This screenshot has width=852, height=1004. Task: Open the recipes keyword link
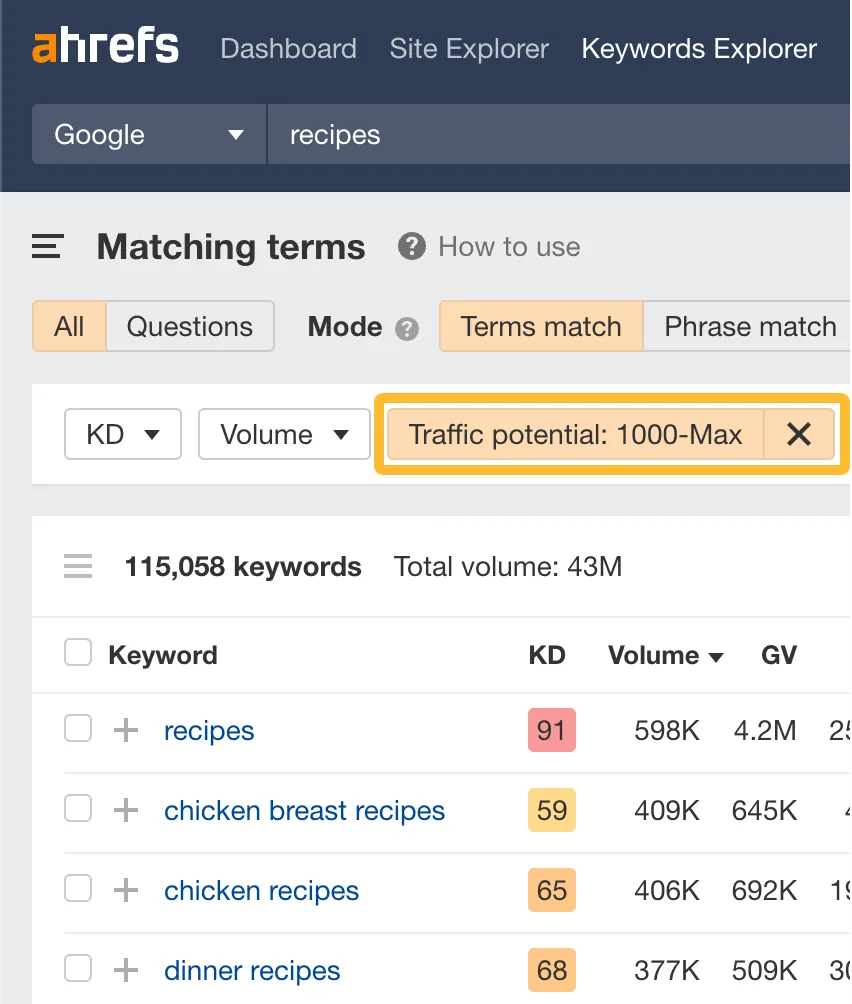point(209,731)
